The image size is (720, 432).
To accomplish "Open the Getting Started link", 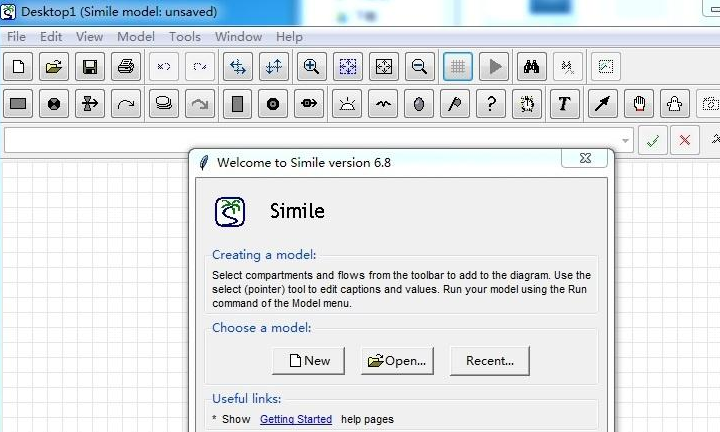I will [296, 419].
